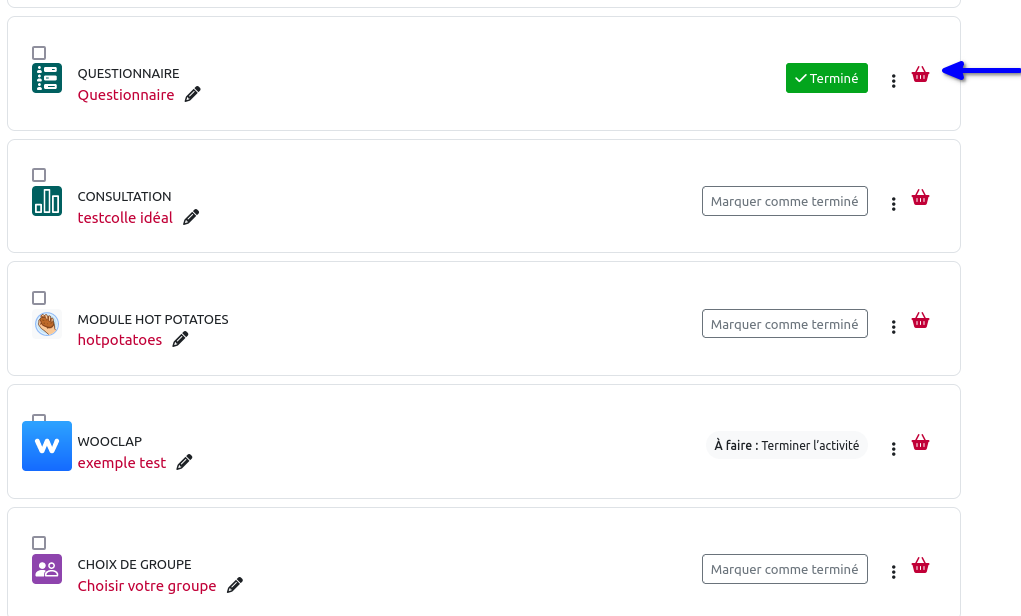Click basket icon in Questionnaire row
The image size is (1021, 616).
pos(920,75)
